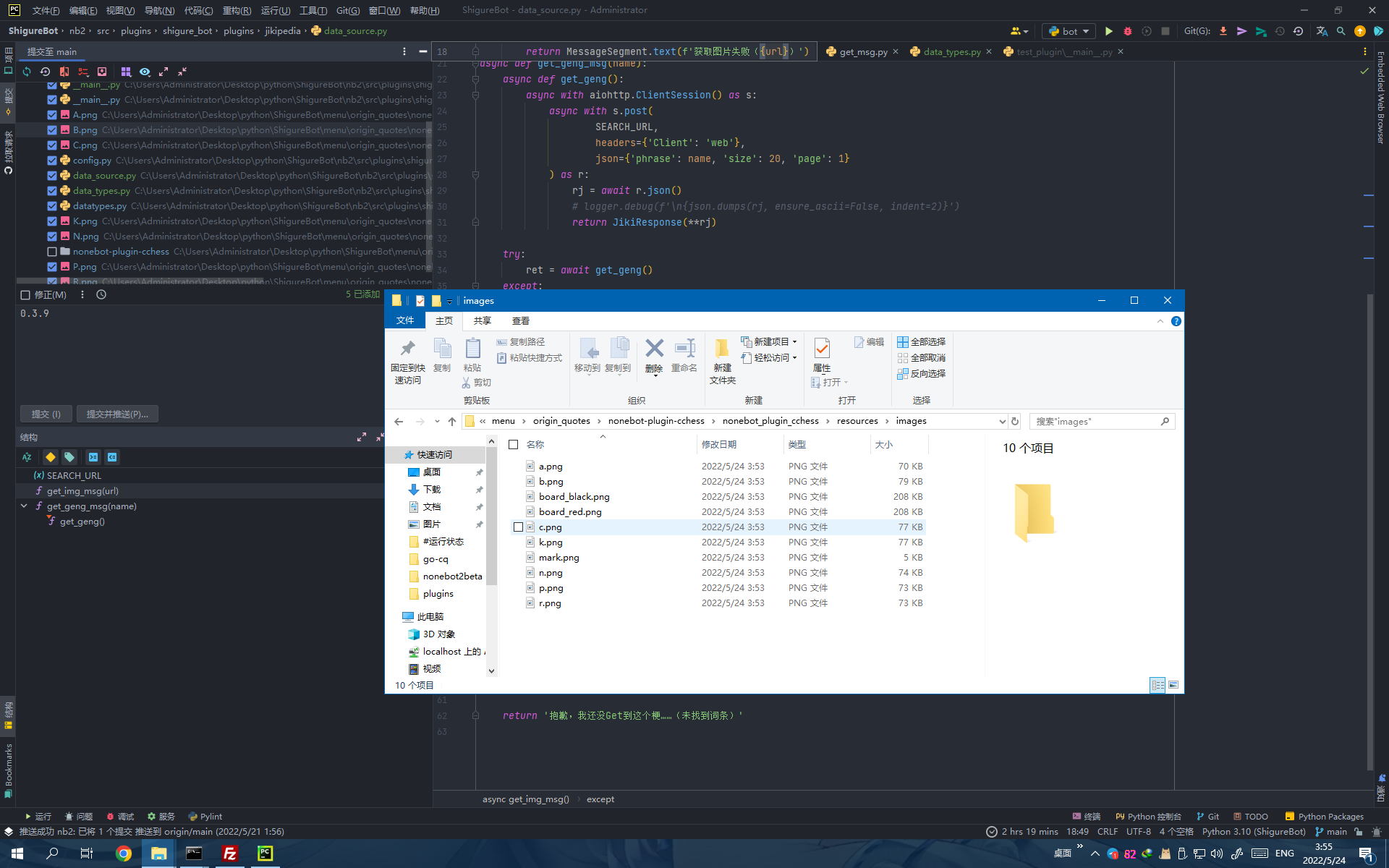Open the bot run configuration dropdown
Image resolution: width=1389 pixels, height=868 pixels.
tap(1070, 31)
